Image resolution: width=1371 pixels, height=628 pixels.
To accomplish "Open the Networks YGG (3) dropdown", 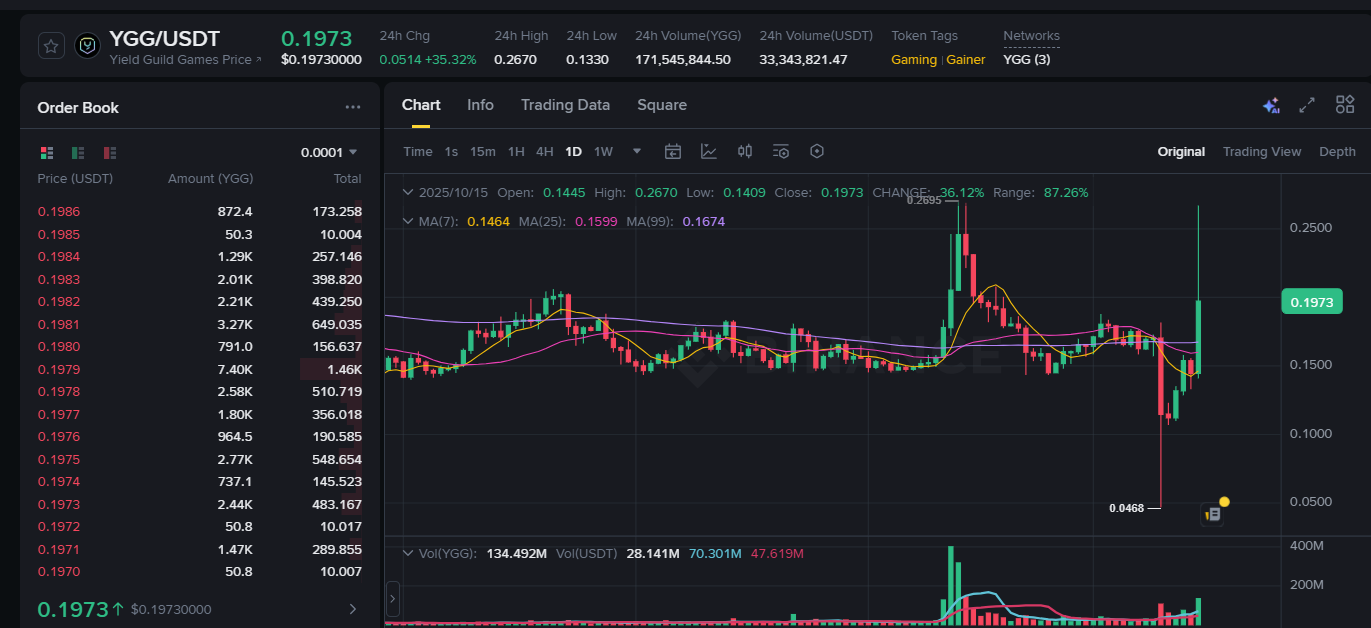I will tap(1027, 59).
